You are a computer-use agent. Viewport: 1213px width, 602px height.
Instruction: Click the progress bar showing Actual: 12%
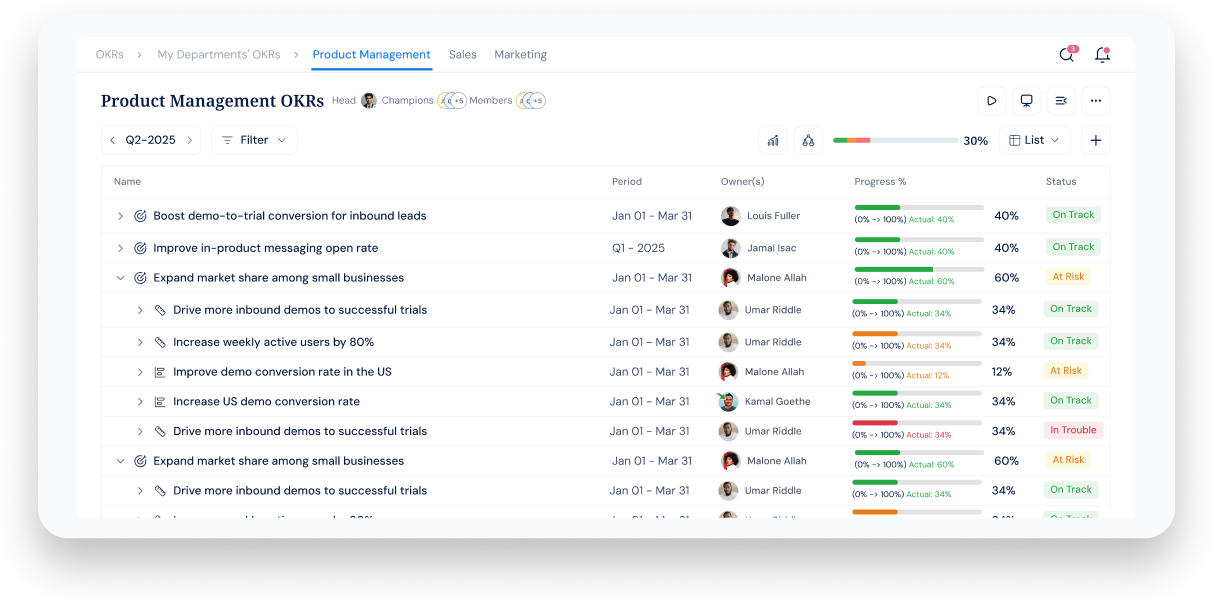pyautogui.click(x=916, y=363)
